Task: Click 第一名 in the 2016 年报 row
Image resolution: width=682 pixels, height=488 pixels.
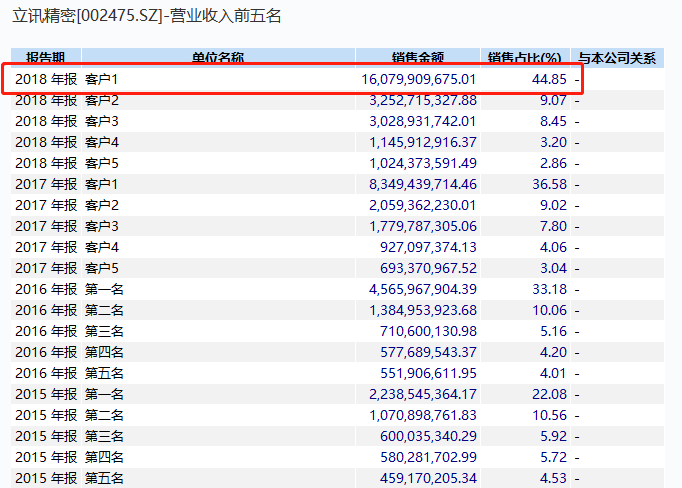Action: 104,289
